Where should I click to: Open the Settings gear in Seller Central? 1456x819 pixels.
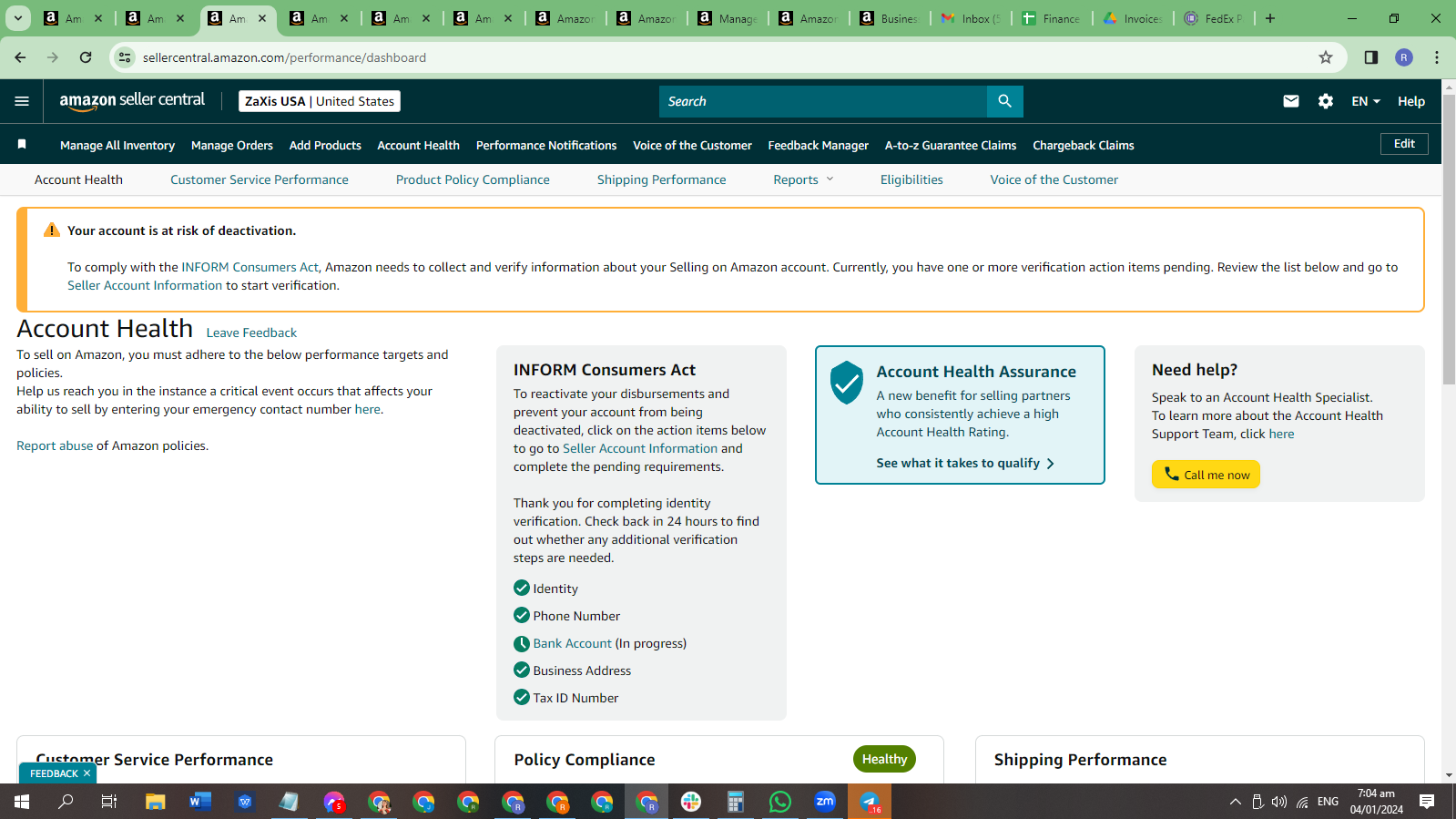pos(1326,101)
